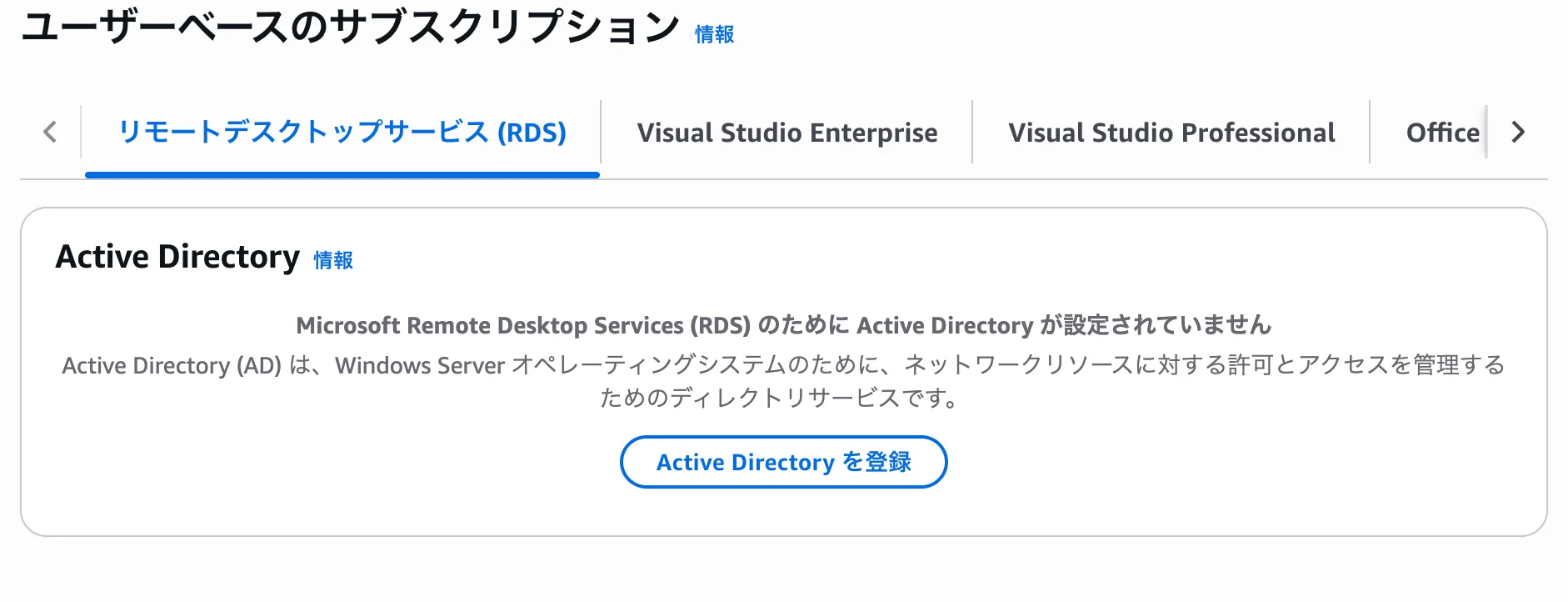The width and height of the screenshot is (1568, 602).
Task: Click the description text starting Active Directory (AD) は
Action: (784, 381)
